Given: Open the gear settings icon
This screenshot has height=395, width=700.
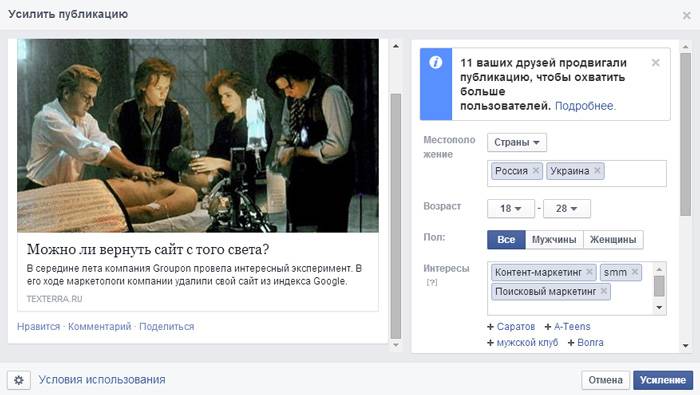Looking at the screenshot, I should click(x=19, y=380).
